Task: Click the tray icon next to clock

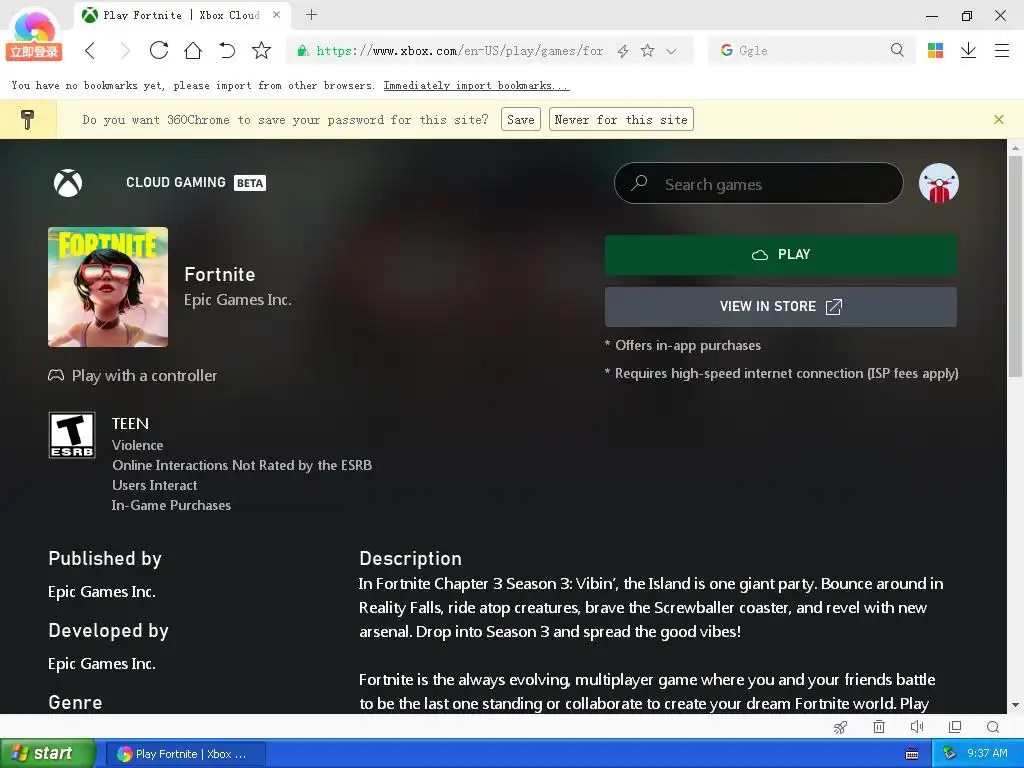Action: 950,754
